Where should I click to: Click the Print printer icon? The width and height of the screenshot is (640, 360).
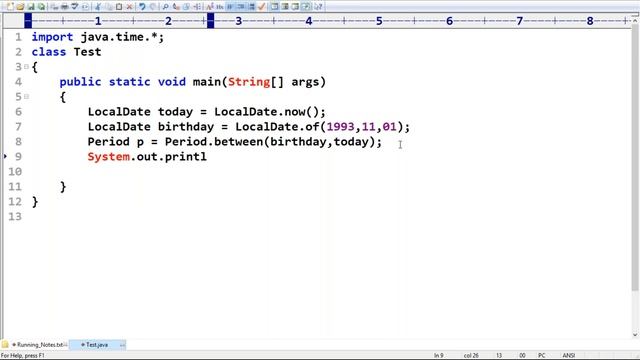tap(64, 7)
